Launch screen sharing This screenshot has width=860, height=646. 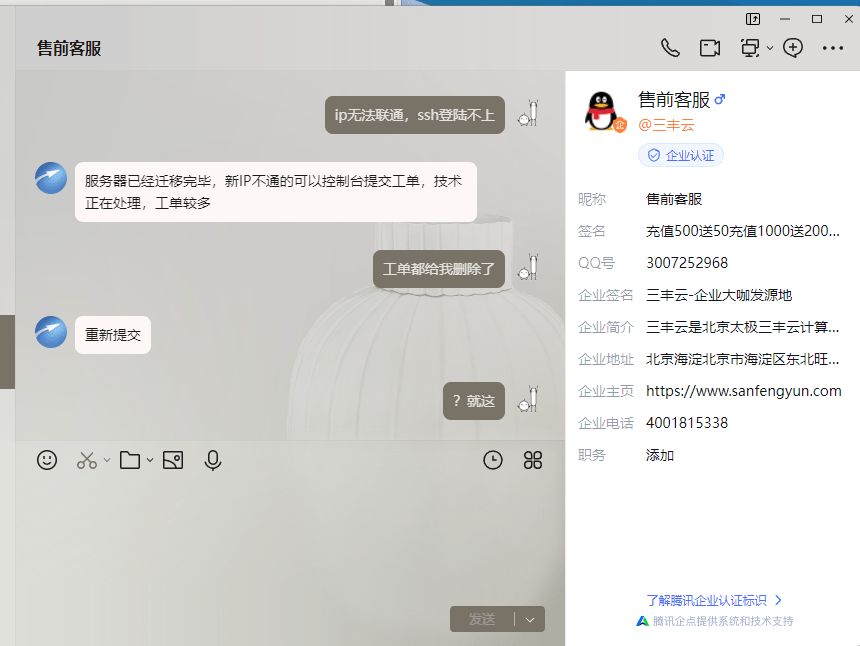coord(750,47)
